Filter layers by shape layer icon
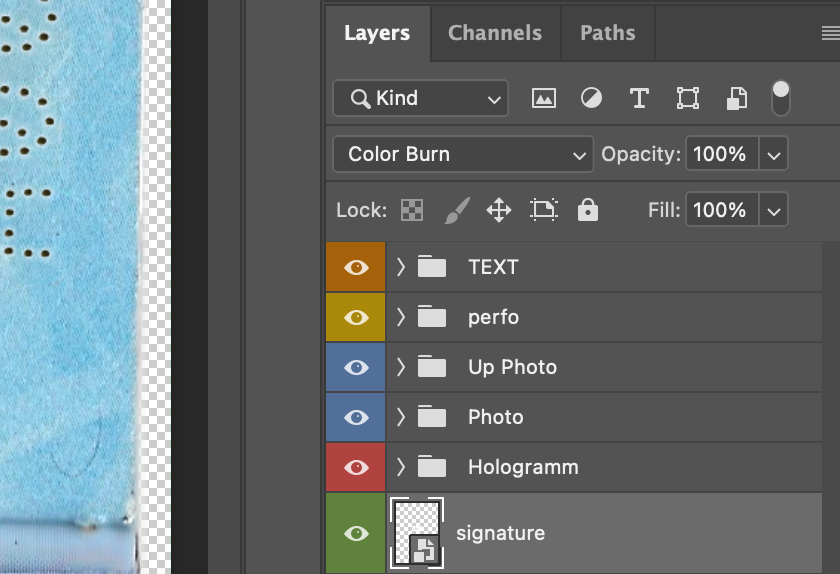840x574 pixels. [x=687, y=98]
